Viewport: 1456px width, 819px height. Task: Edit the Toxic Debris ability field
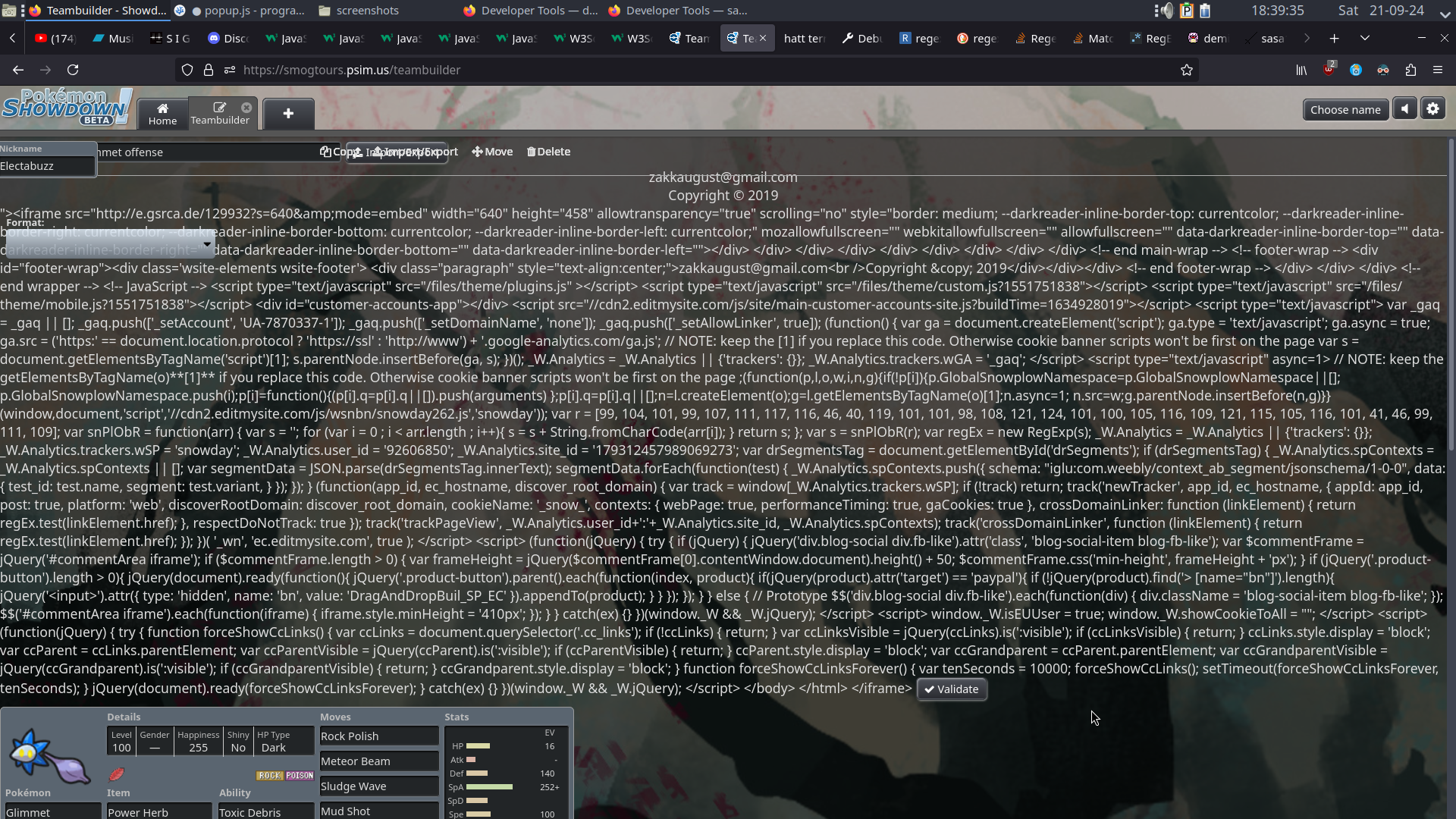[266, 811]
